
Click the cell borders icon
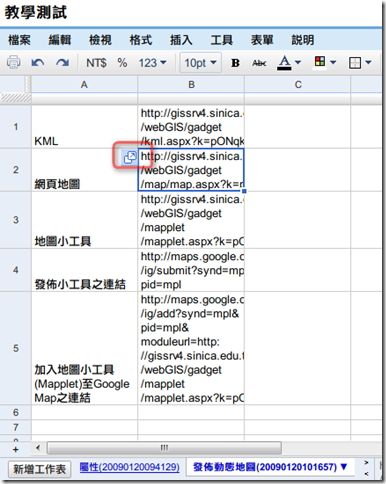point(355,63)
